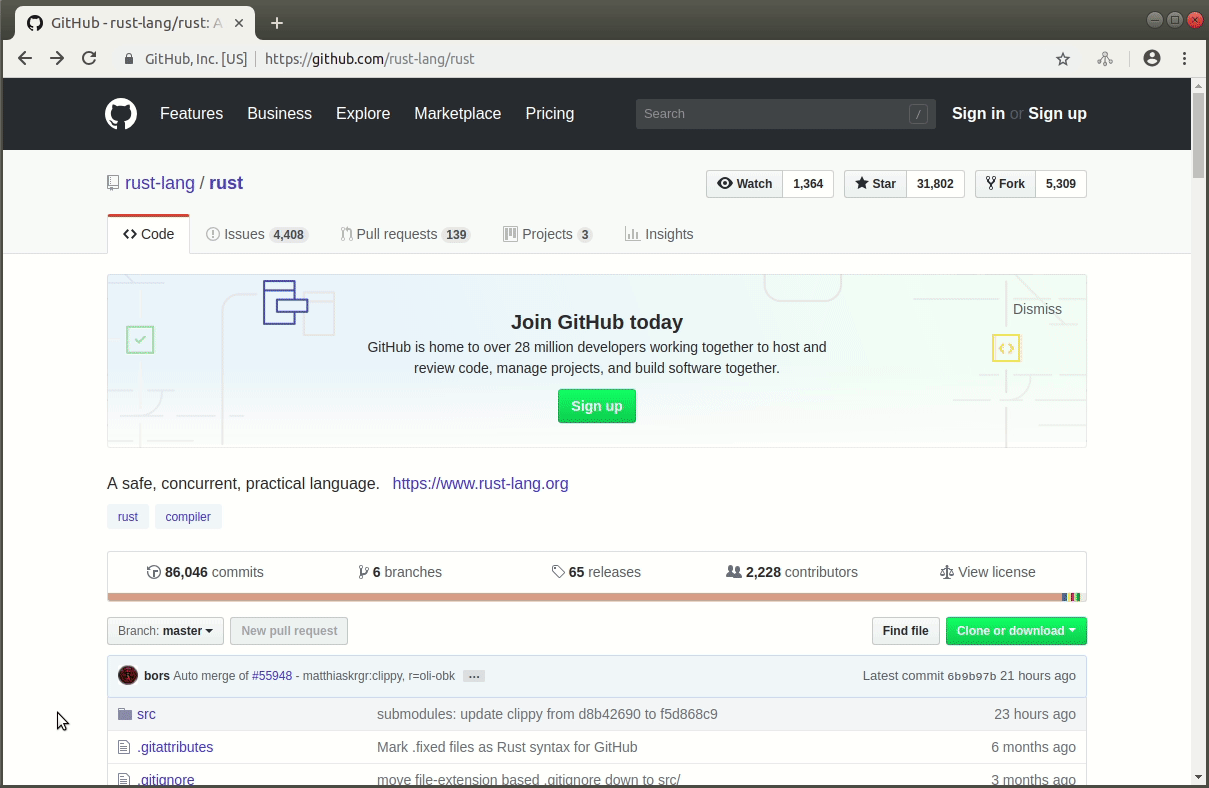Click the slash shortcut key icon in search
Image resolution: width=1209 pixels, height=788 pixels.
[x=918, y=114]
